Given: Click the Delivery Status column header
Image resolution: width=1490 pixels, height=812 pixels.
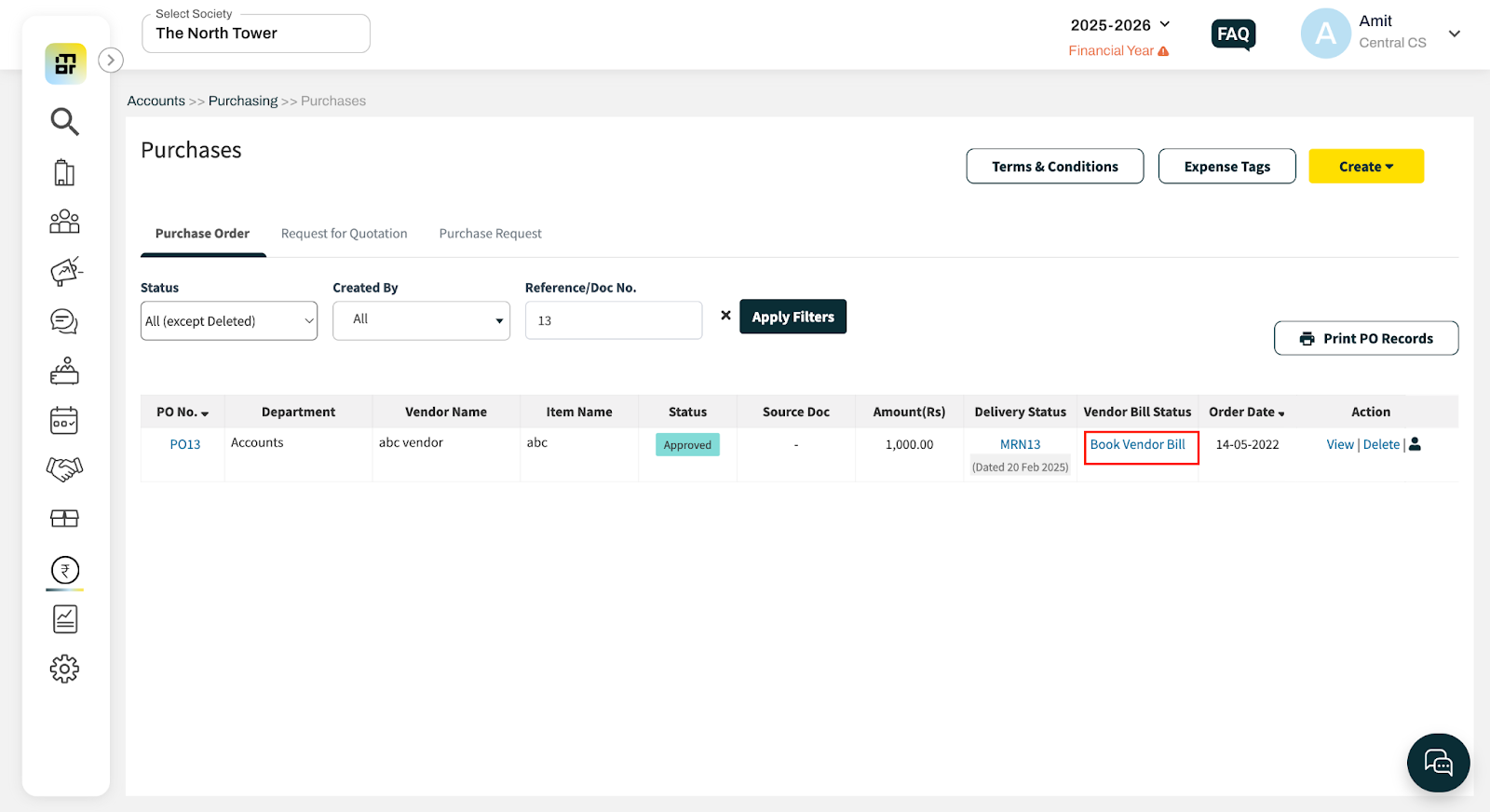Looking at the screenshot, I should click(x=1021, y=412).
